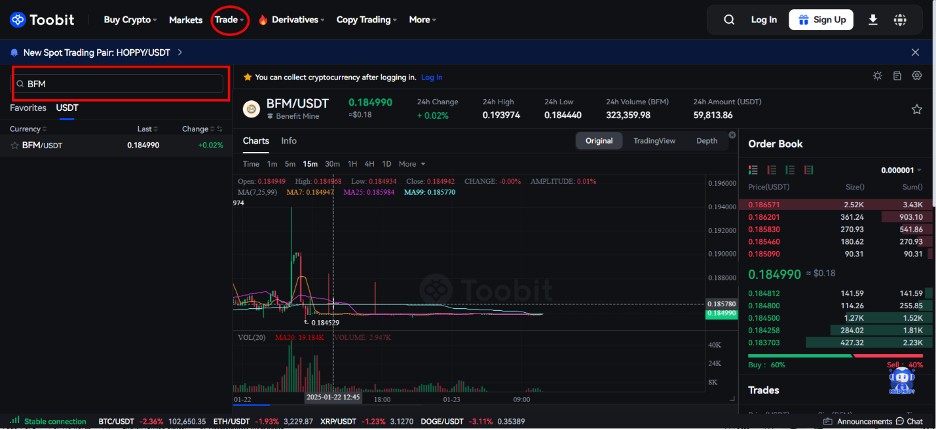Click the BFM coin logo
The width and height of the screenshot is (936, 430).
pos(252,109)
